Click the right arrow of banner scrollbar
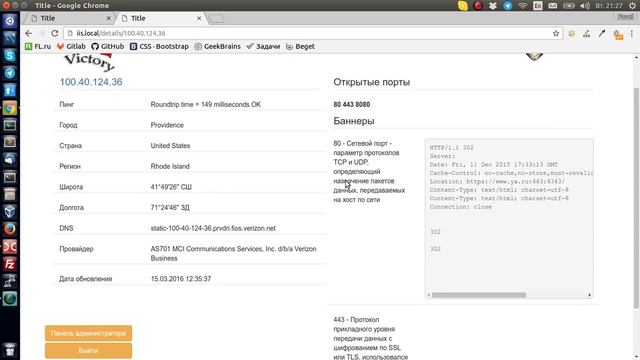The height and width of the screenshot is (360, 640). (x=589, y=295)
